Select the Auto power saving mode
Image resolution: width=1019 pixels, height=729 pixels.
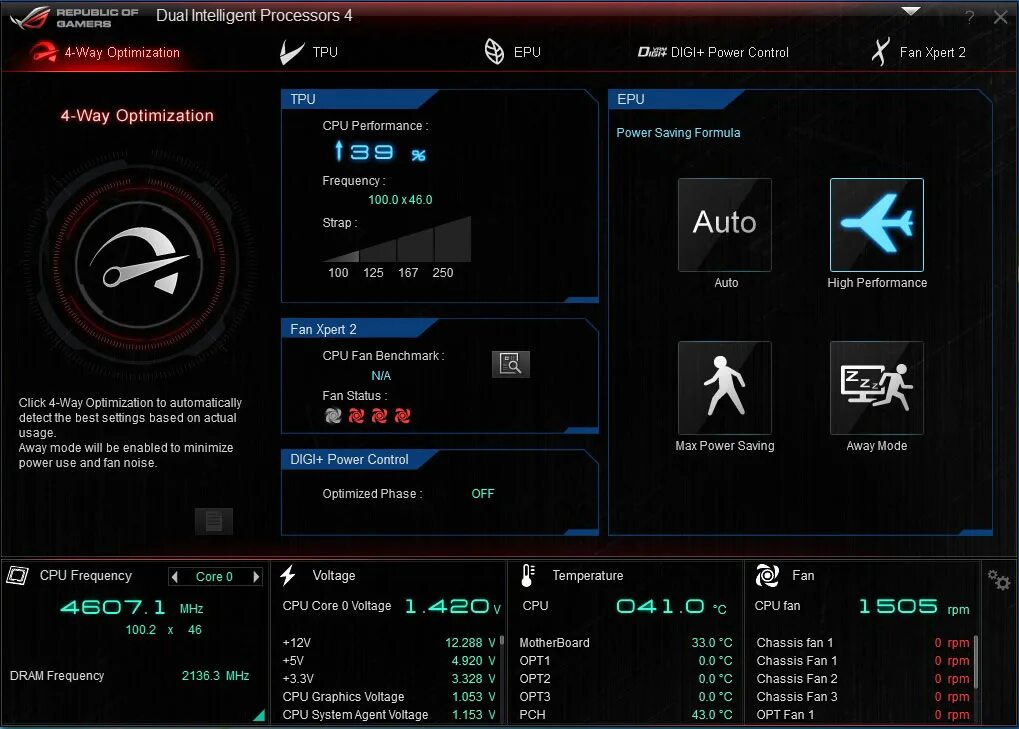pos(725,225)
